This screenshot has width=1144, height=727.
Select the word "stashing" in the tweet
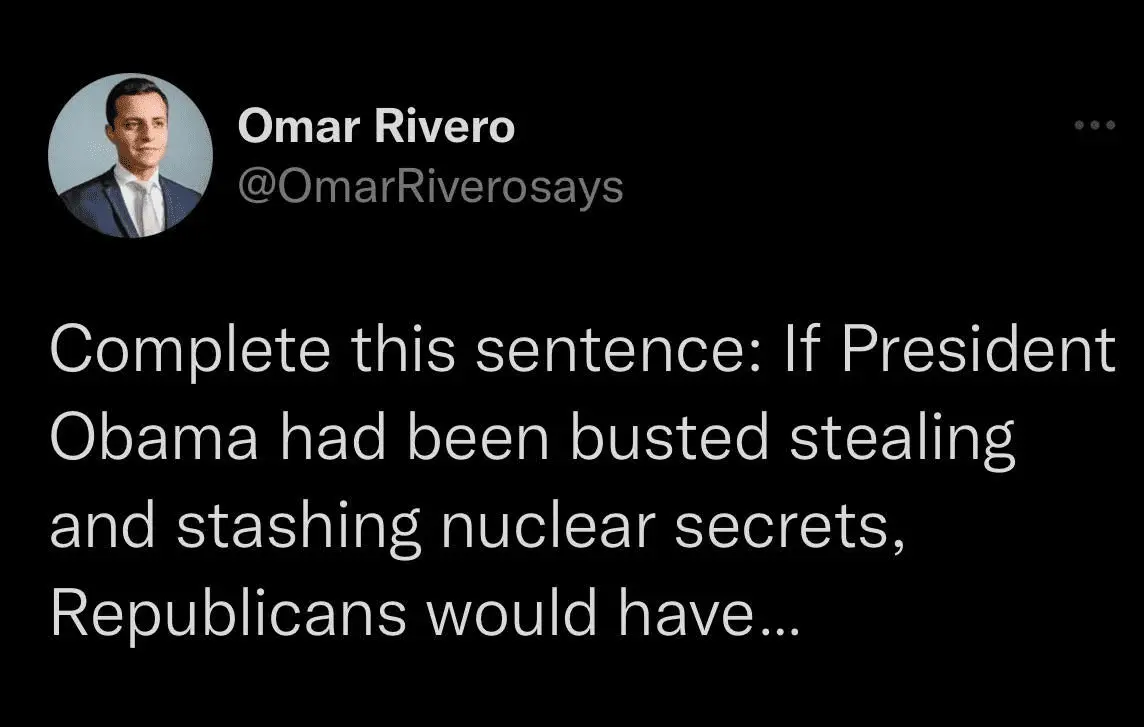(x=300, y=525)
